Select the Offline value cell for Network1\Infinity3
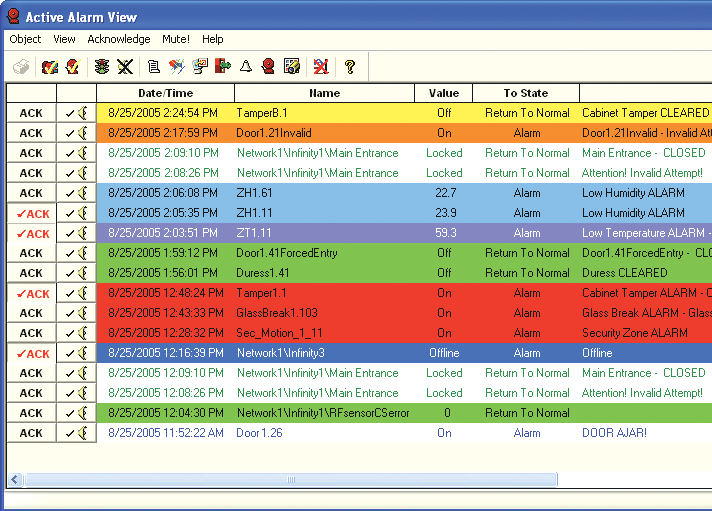This screenshot has width=712, height=511. [x=444, y=353]
